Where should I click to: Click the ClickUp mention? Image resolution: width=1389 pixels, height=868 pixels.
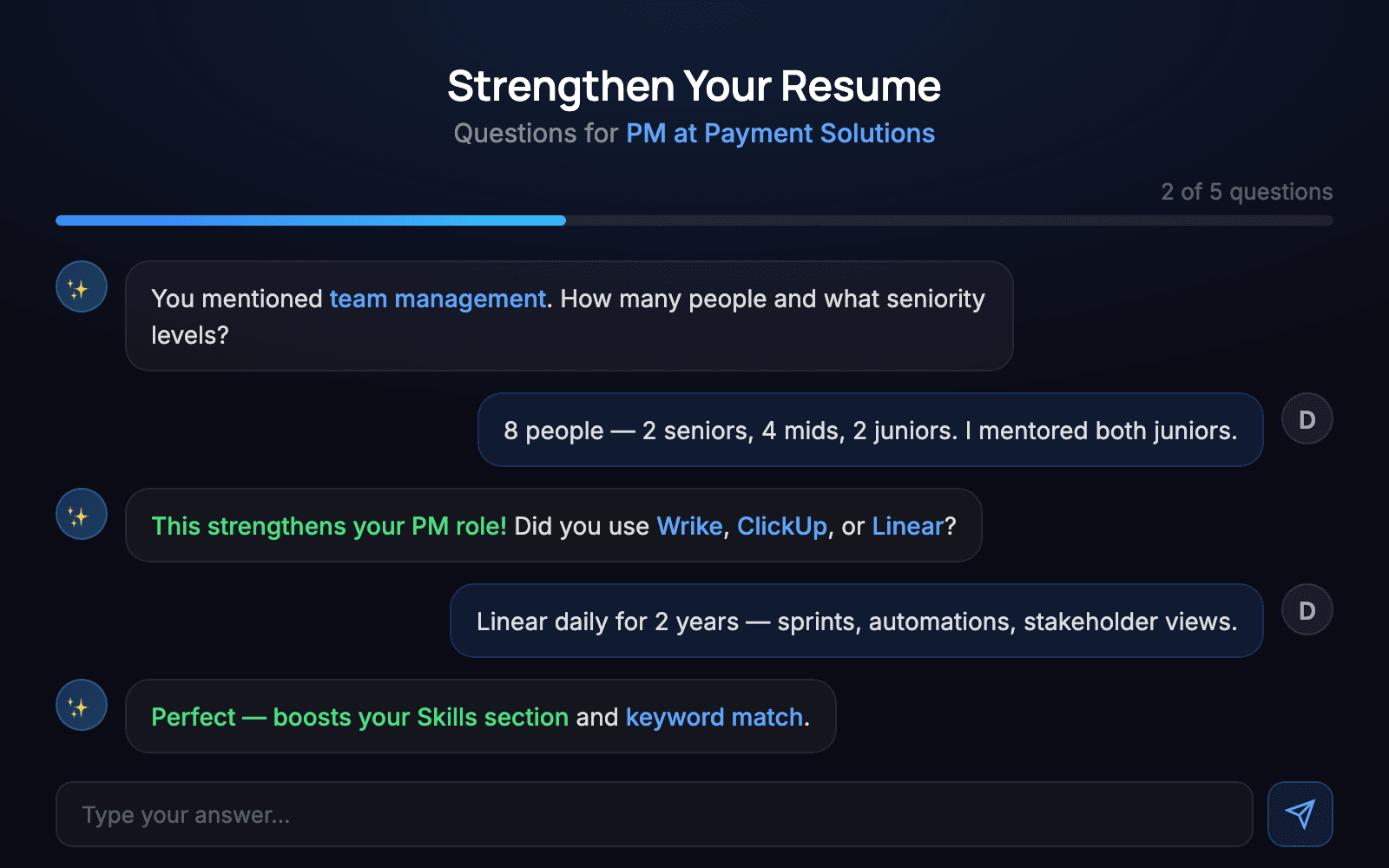pos(784,526)
